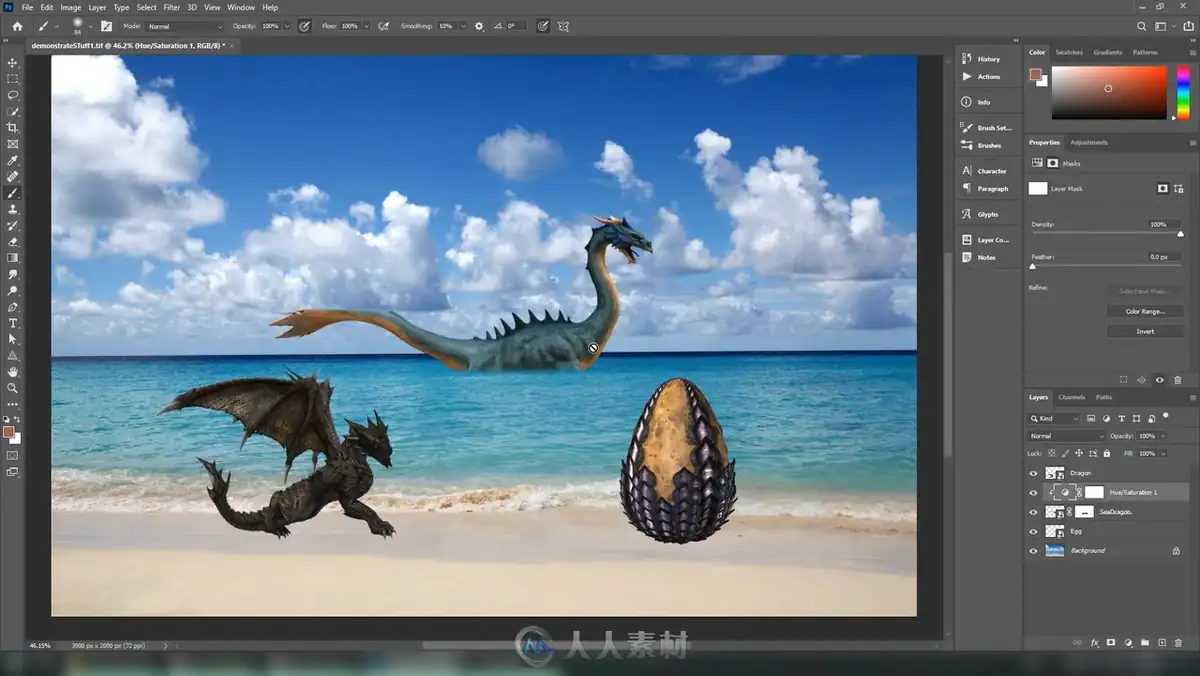The height and width of the screenshot is (676, 1200).
Task: Select the Gradient tool
Action: pyautogui.click(x=13, y=258)
